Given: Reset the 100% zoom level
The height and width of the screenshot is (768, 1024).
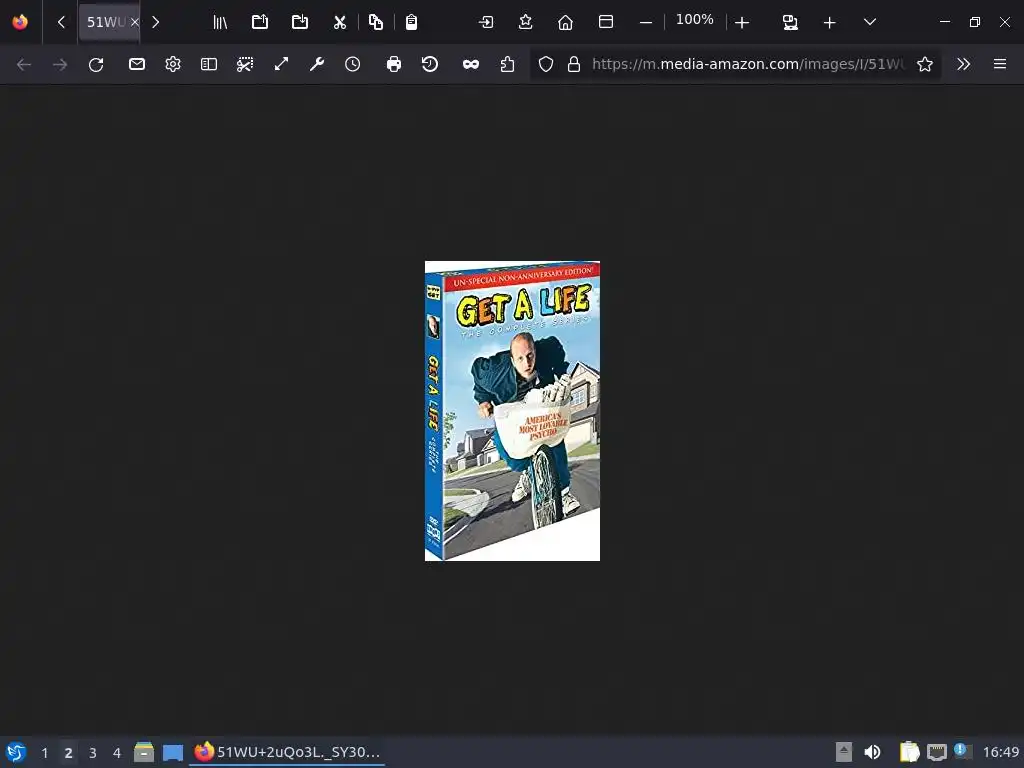Looking at the screenshot, I should (x=695, y=20).
